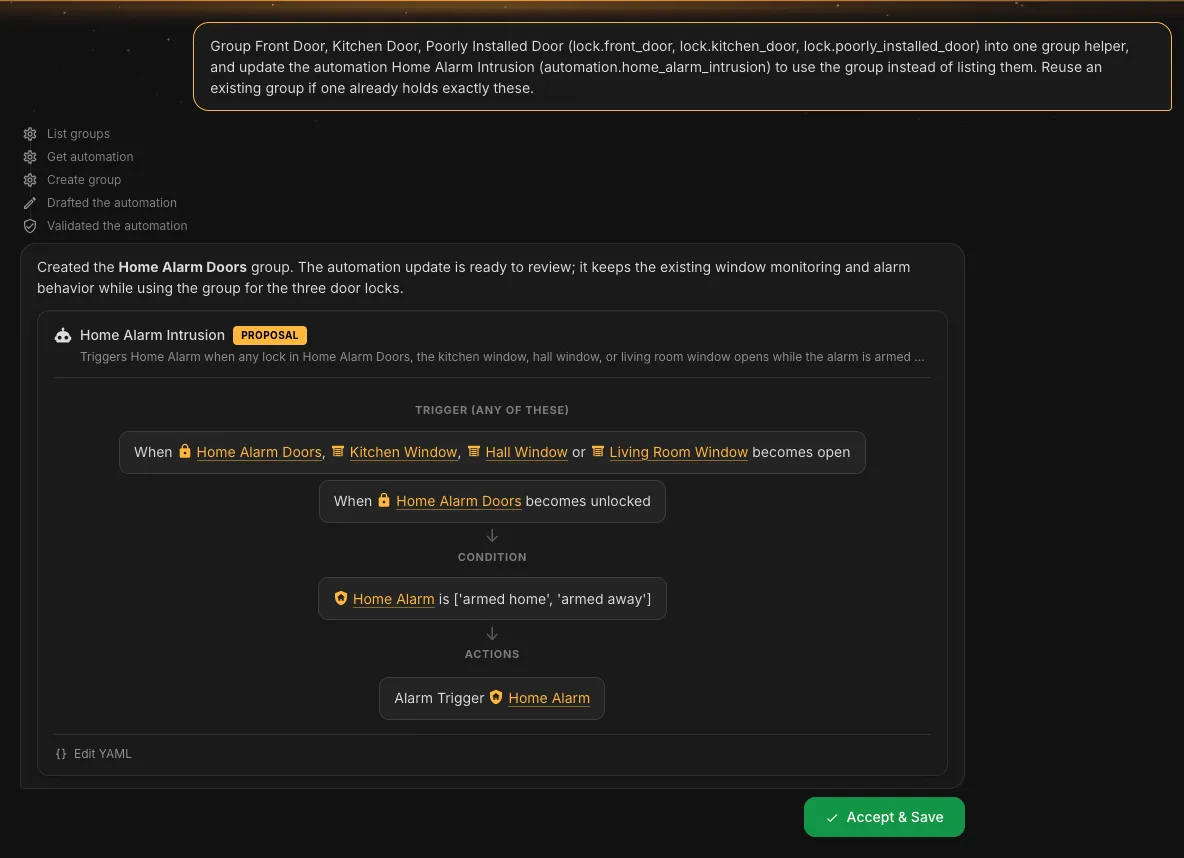Click the ['armed home', 'armed away'] text
The image size is (1184, 858).
(552, 600)
